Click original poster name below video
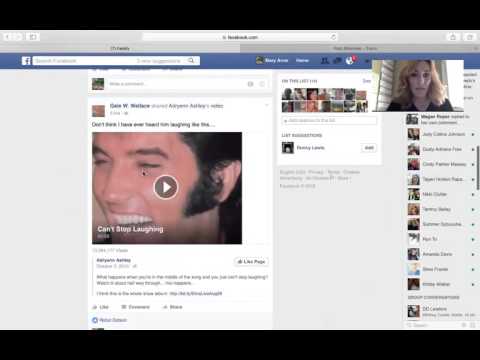The image size is (480, 360). click(114, 260)
